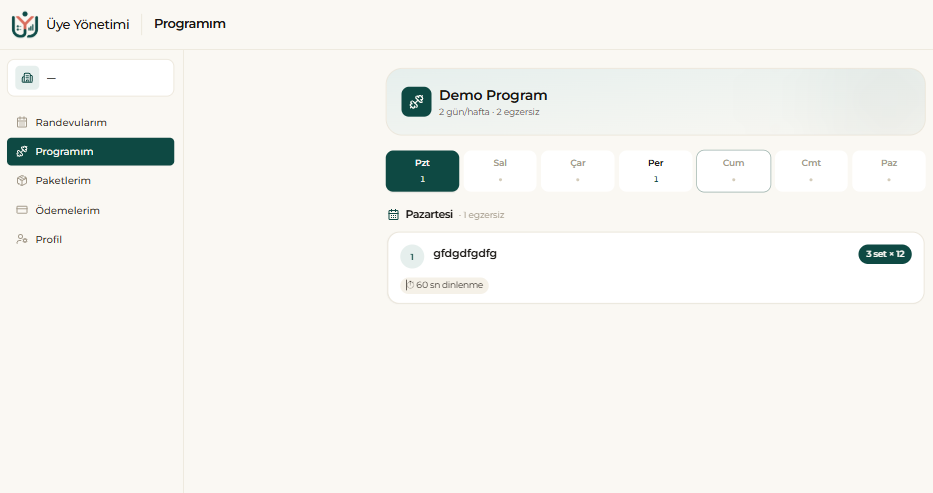The height and width of the screenshot is (493, 933).
Task: Click exercise name gfdgdfgdfg
Action: [x=465, y=253]
